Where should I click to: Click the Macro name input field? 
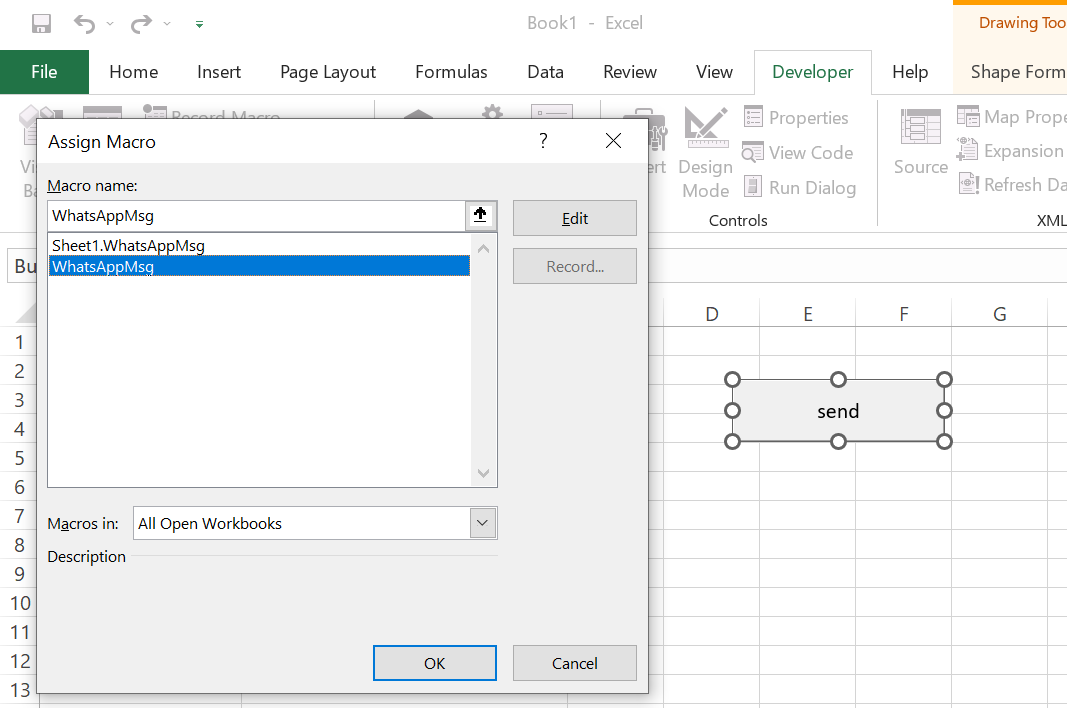pyautogui.click(x=257, y=216)
